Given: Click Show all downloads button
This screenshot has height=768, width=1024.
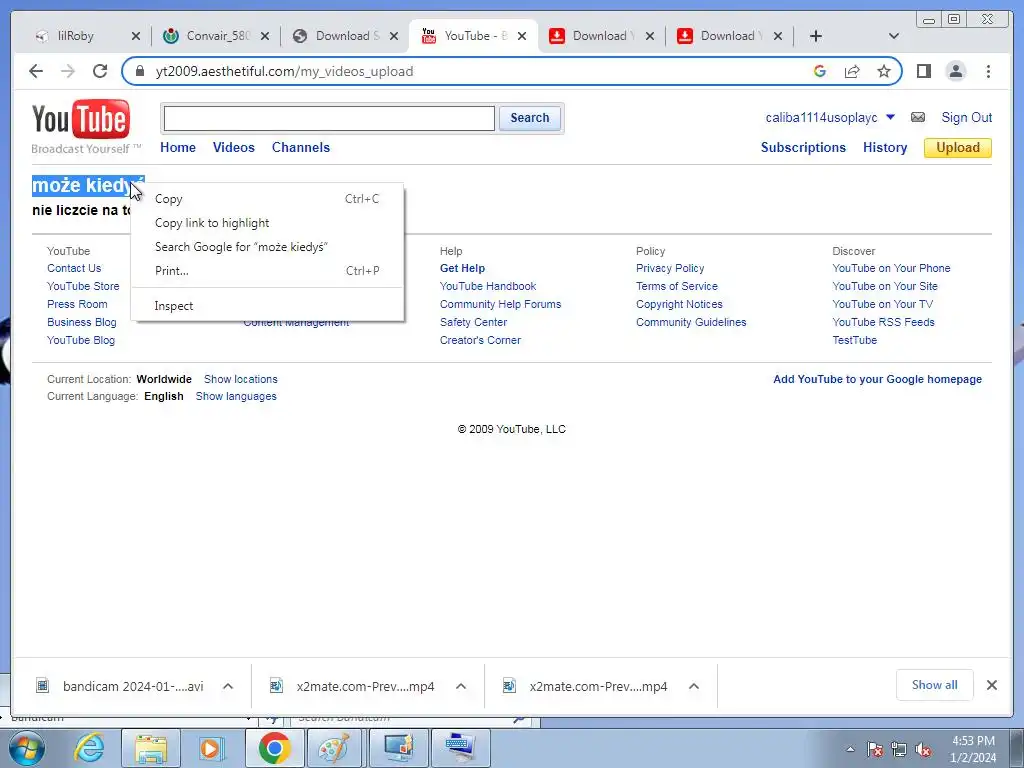Looking at the screenshot, I should pos(935,685).
